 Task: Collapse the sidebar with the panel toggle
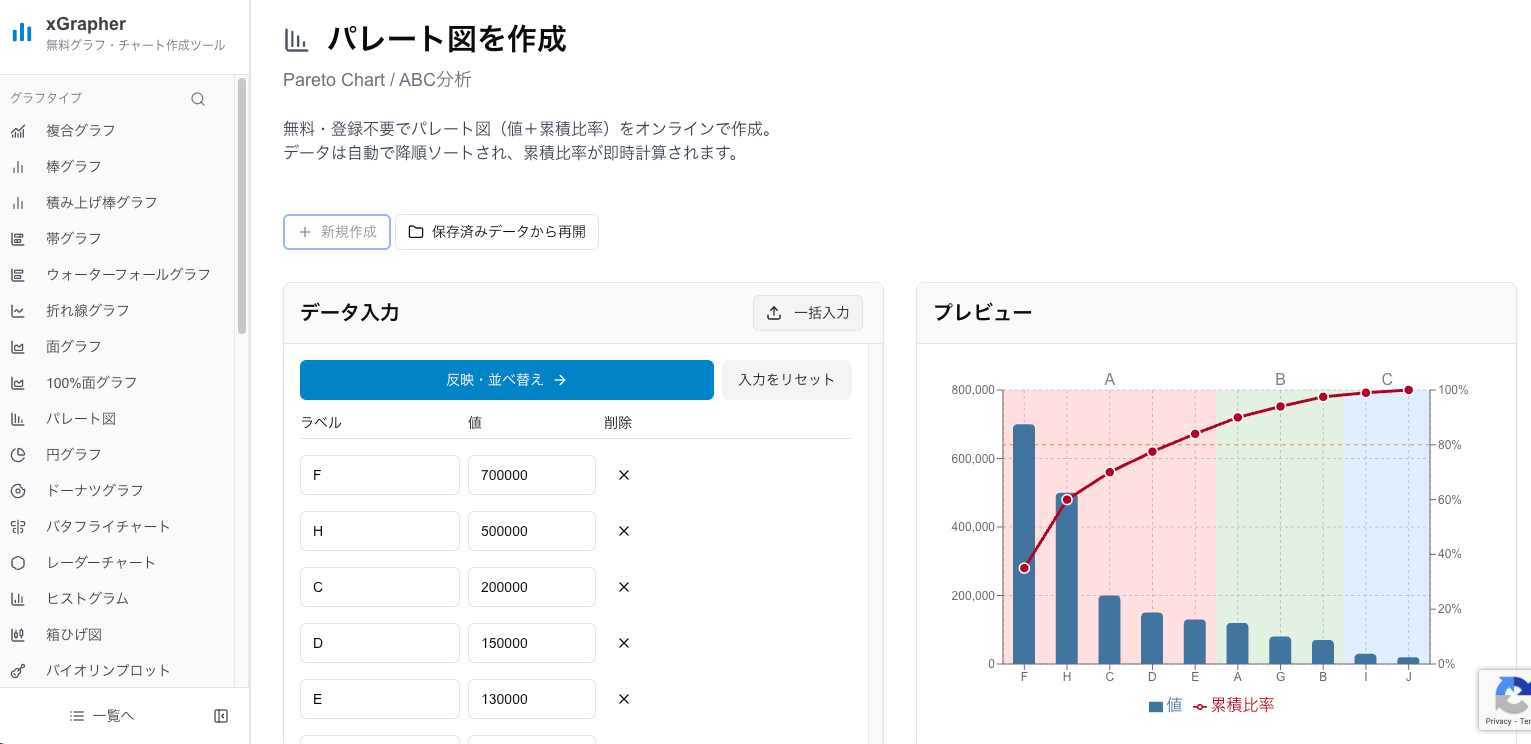tap(220, 716)
